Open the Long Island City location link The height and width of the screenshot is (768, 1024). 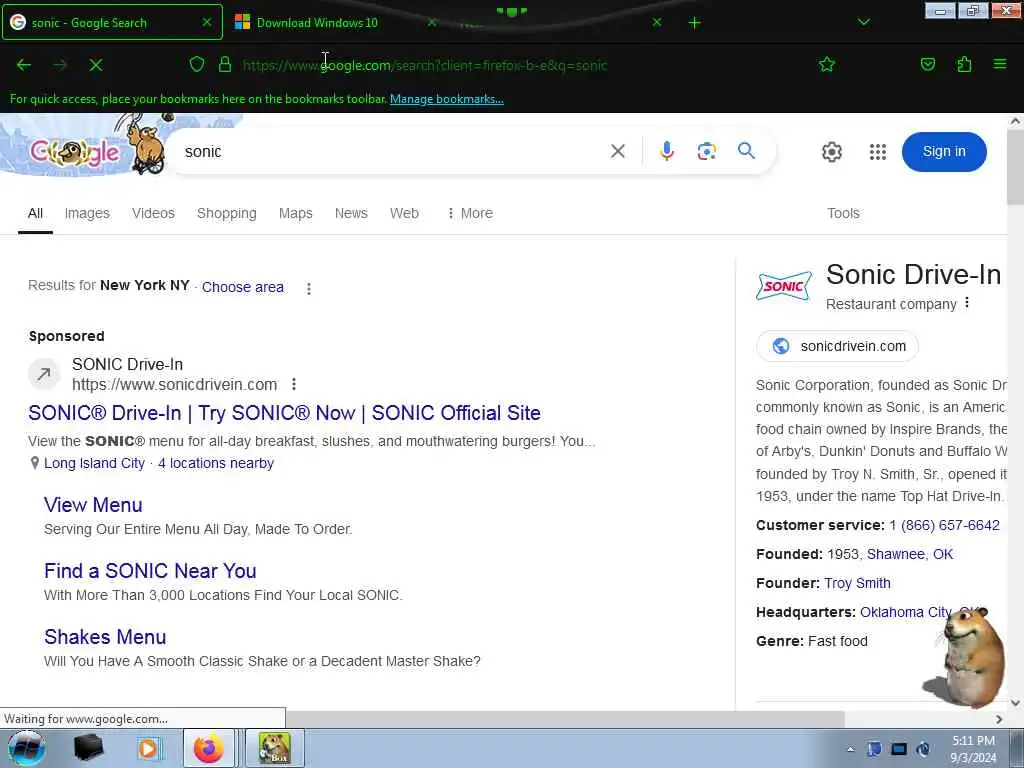94,463
